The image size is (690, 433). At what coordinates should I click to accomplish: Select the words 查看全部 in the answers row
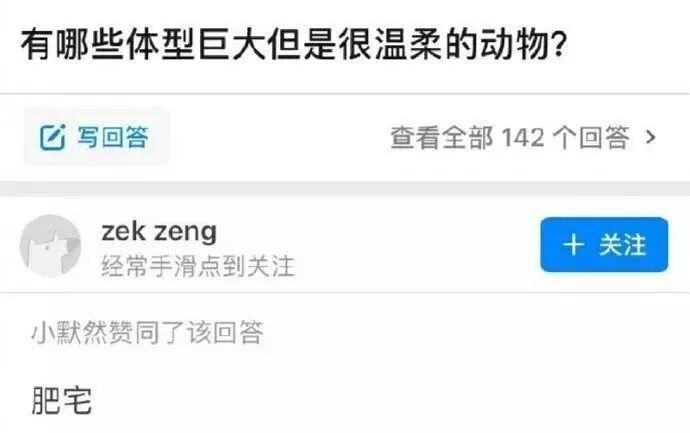pyautogui.click(x=441, y=137)
